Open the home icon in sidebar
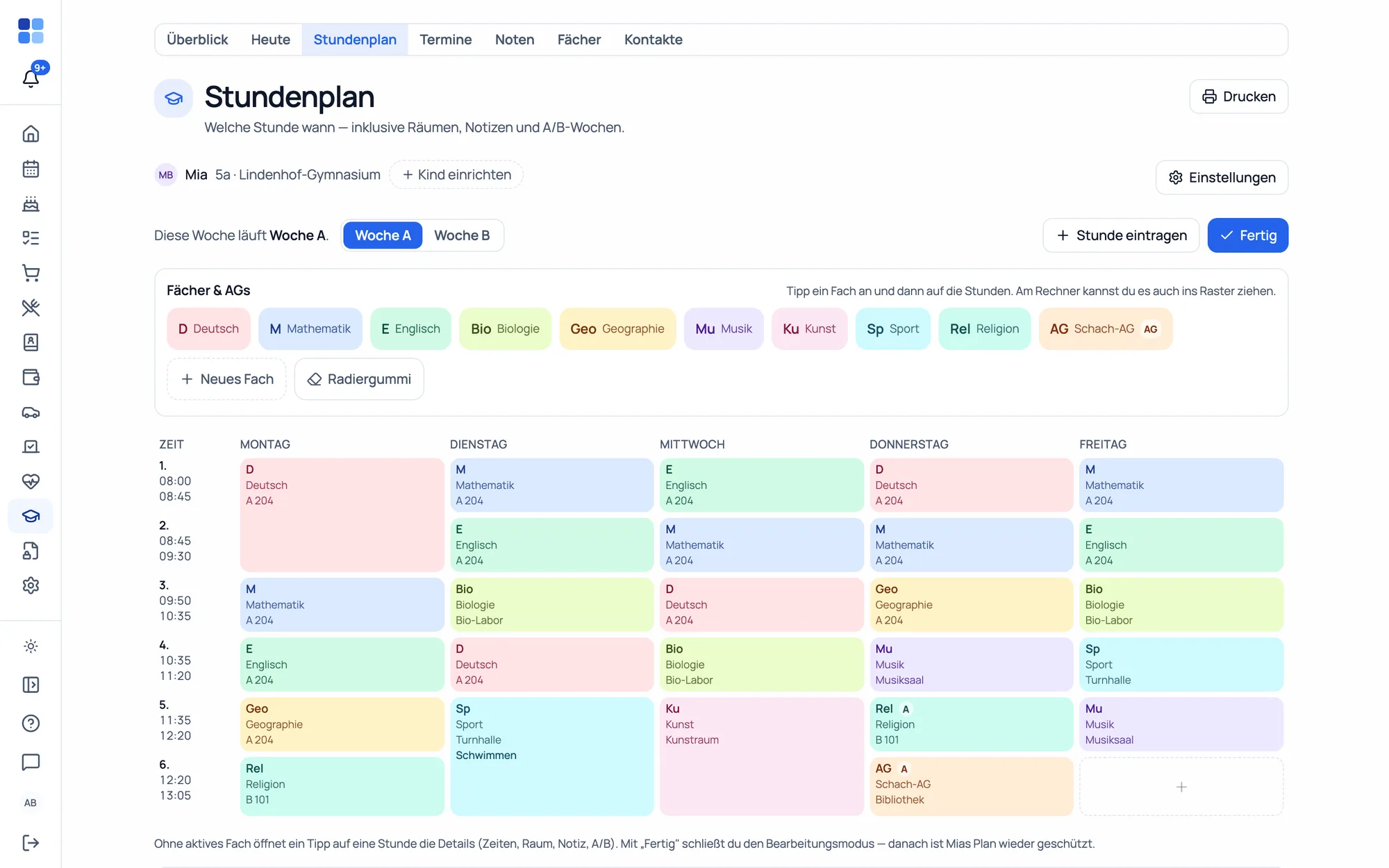The image size is (1389, 868). click(x=31, y=134)
